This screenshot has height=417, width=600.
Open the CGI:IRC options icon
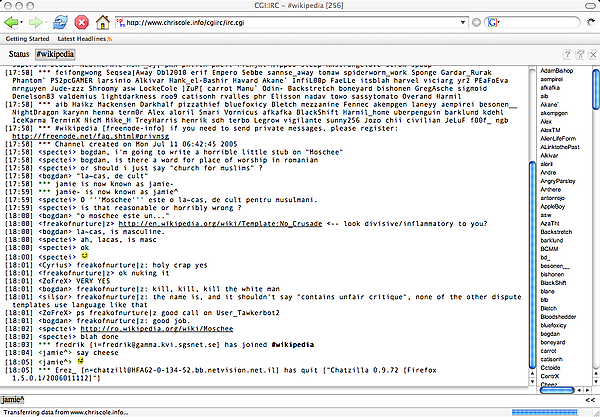click(580, 55)
